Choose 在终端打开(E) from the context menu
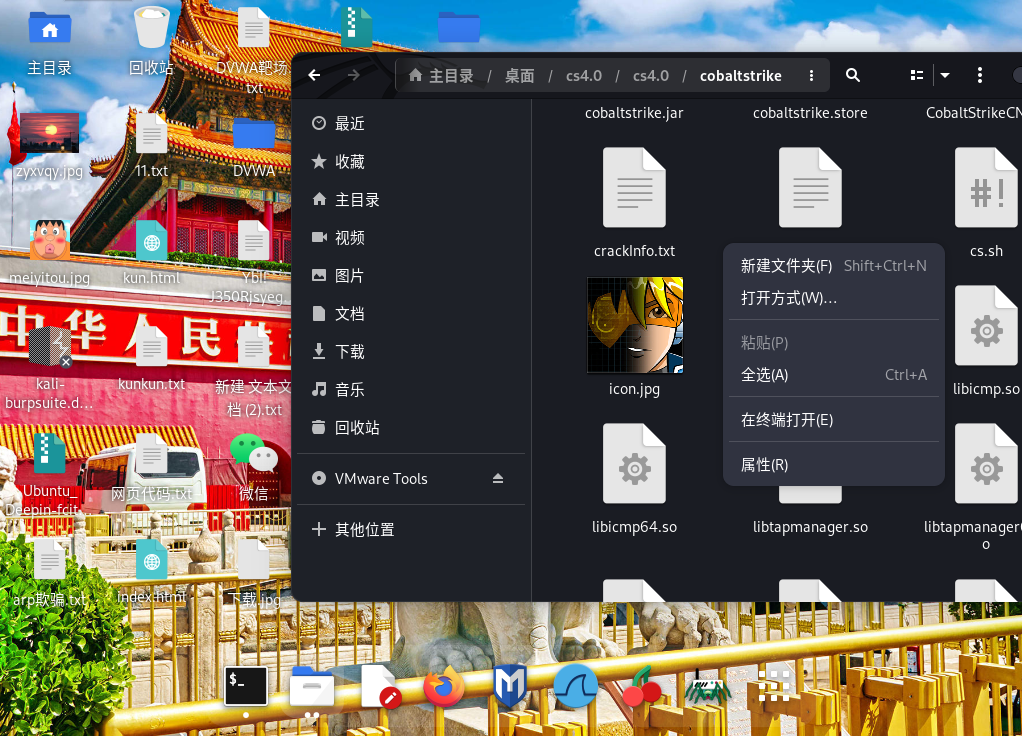The width and height of the screenshot is (1022, 736). pyautogui.click(x=834, y=420)
